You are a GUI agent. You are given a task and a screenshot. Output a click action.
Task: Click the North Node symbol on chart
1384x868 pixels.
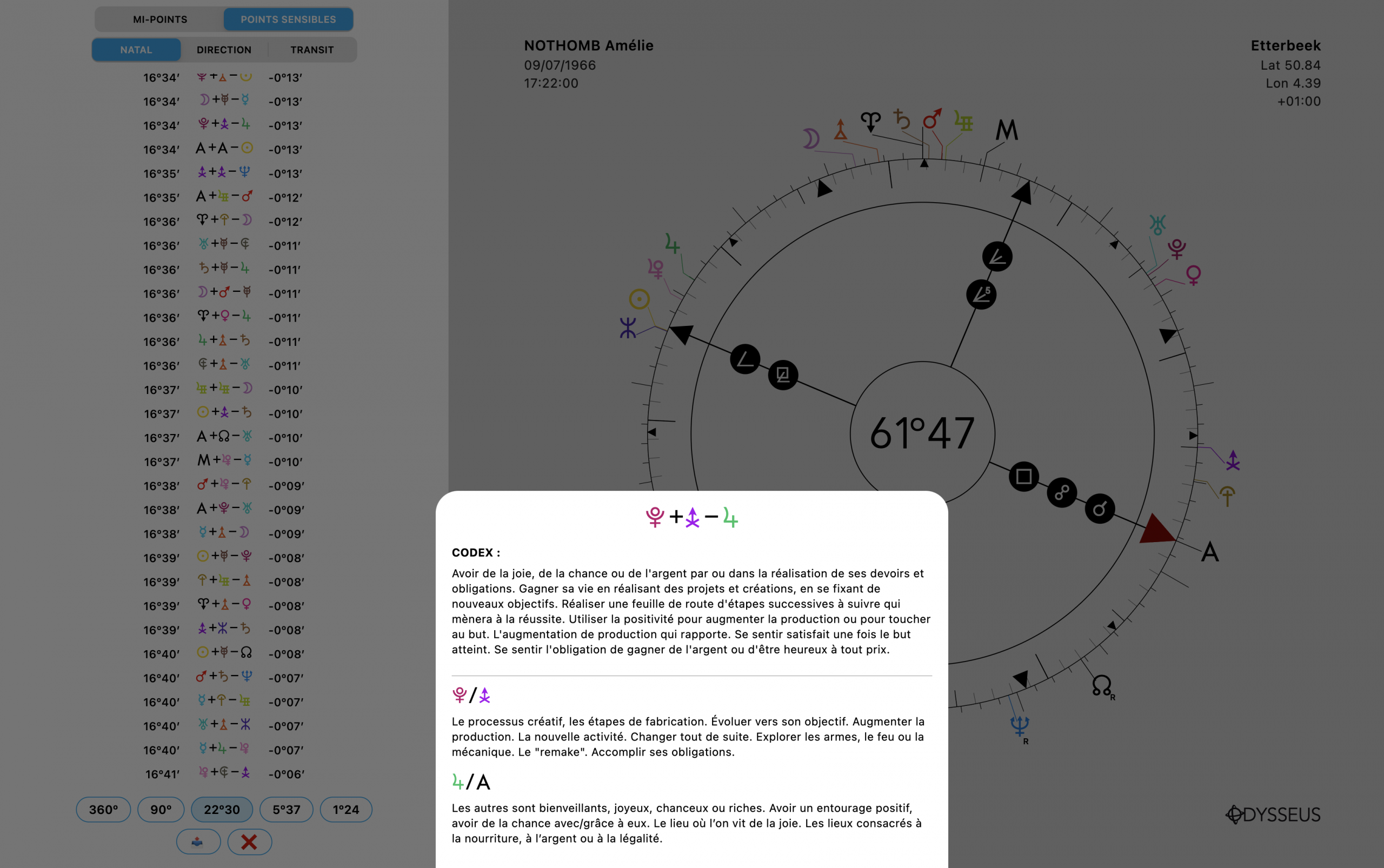tap(1101, 685)
